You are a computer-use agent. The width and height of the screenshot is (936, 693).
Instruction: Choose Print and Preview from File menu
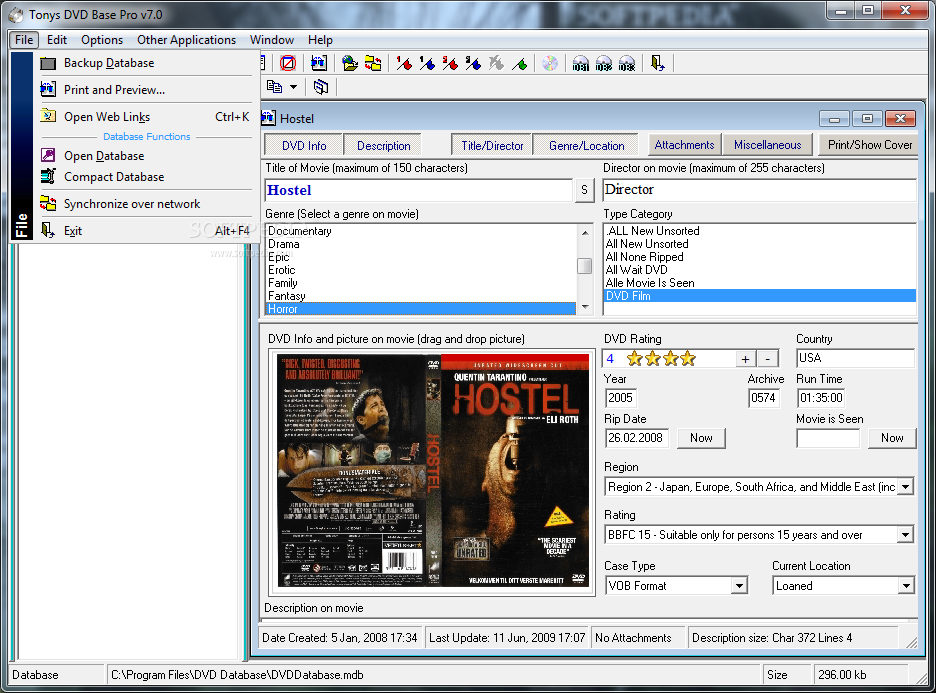[146, 90]
